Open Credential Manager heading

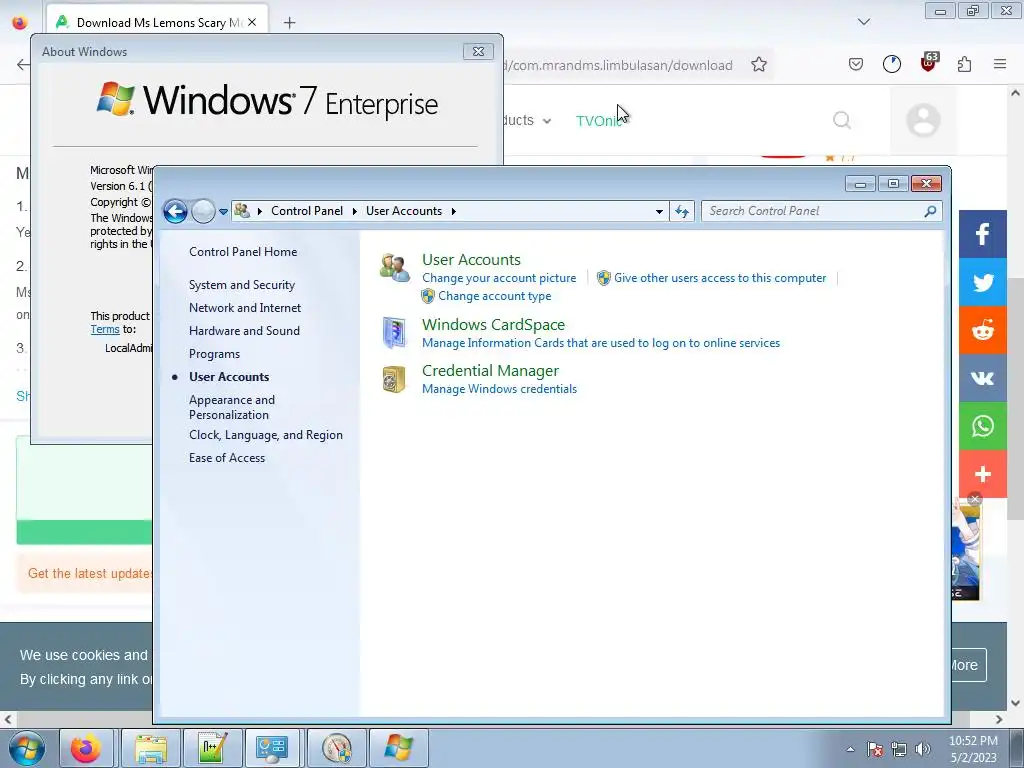pyautogui.click(x=490, y=370)
